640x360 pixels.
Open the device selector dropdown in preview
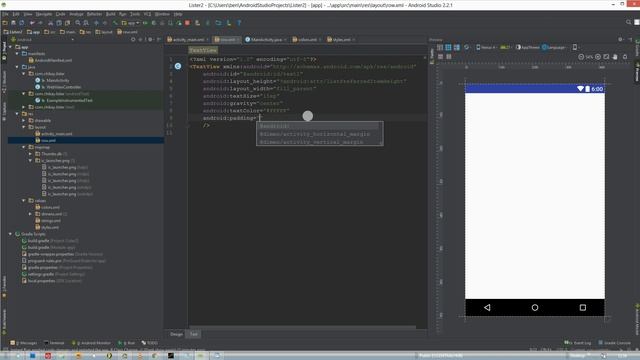click(x=487, y=47)
